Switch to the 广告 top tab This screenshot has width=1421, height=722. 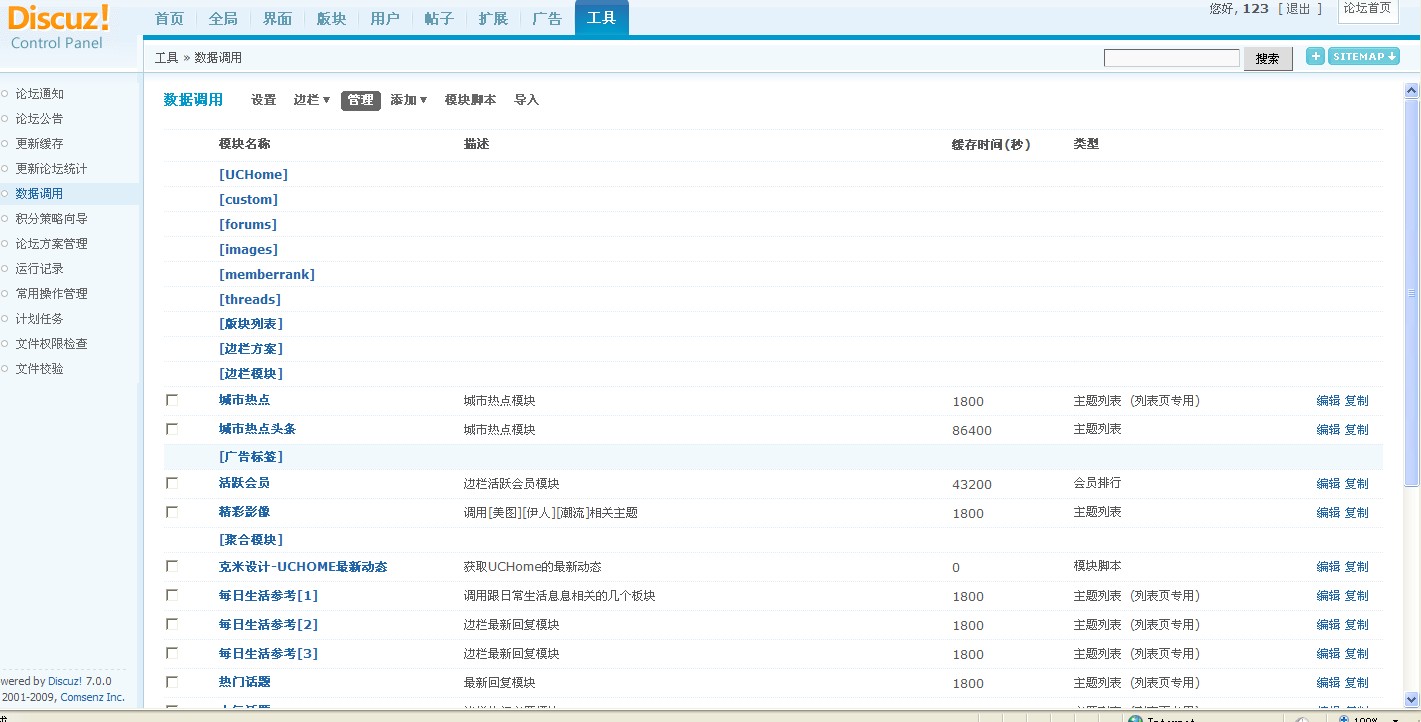click(547, 19)
